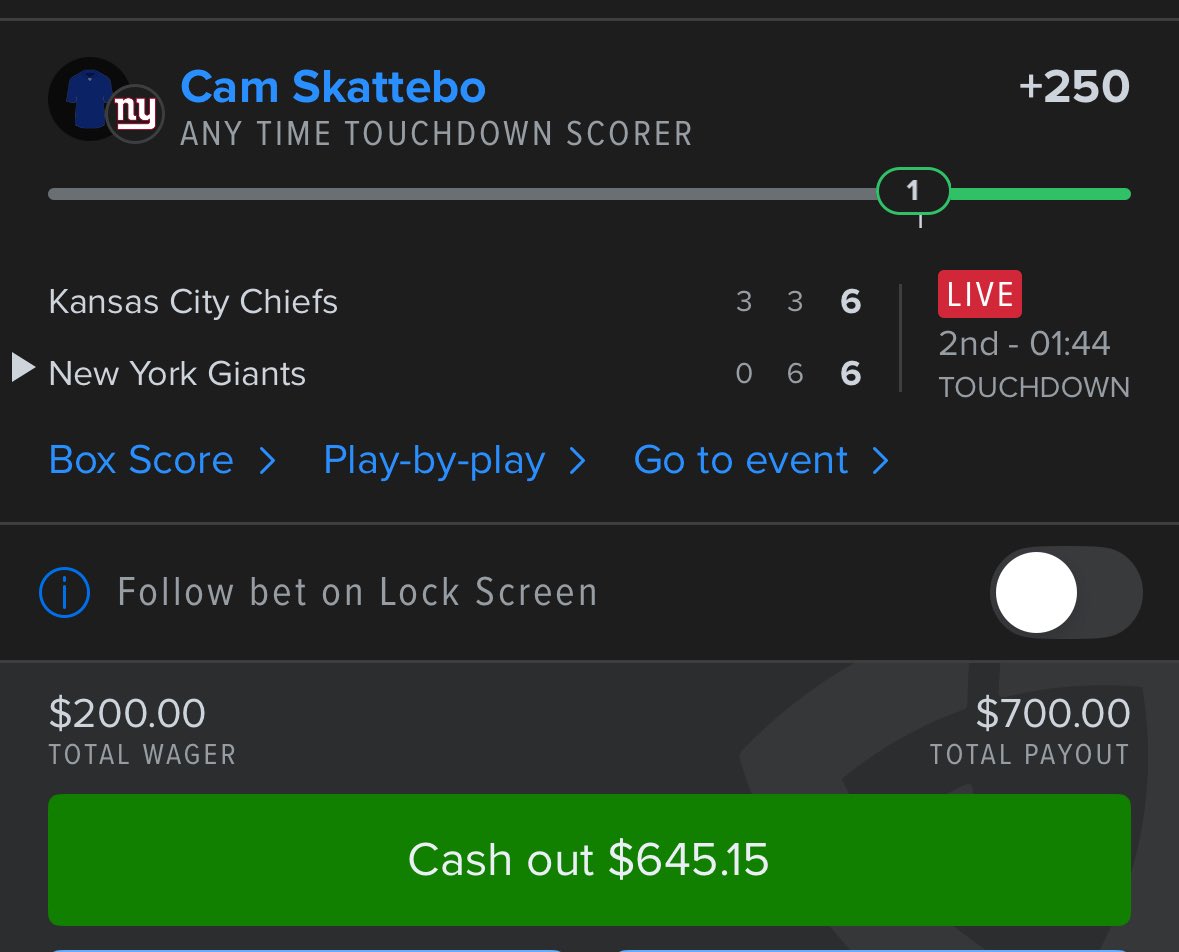Open Cam Skattebo's player name link
Viewport: 1179px width, 952px height.
click(x=333, y=88)
